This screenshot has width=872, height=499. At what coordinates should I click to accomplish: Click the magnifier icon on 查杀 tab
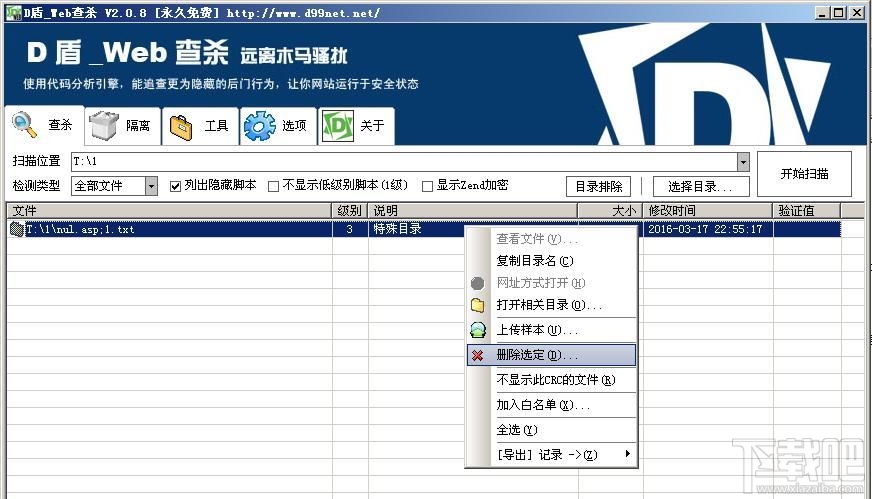[x=24, y=125]
